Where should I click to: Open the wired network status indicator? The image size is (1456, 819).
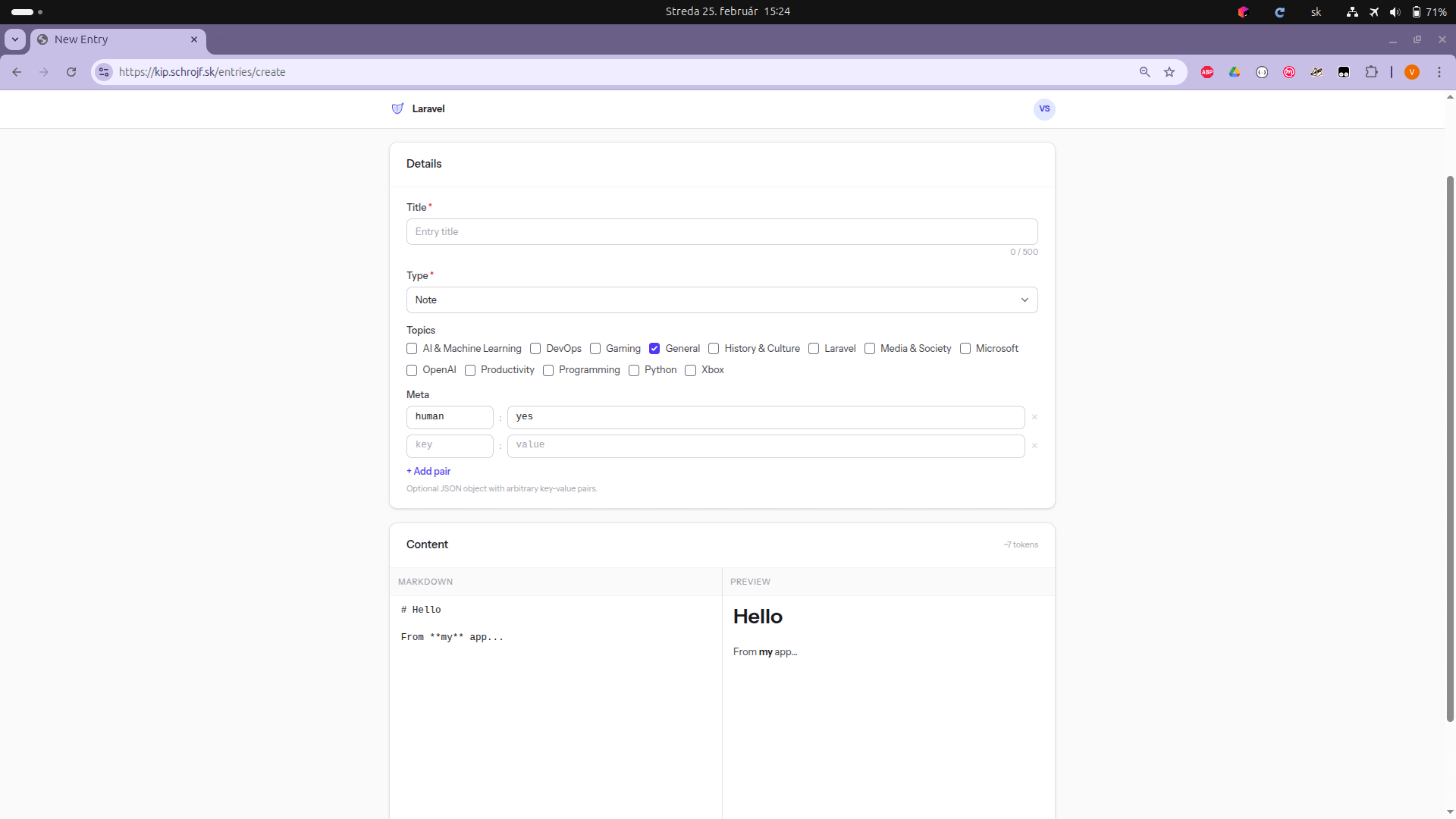point(1352,11)
